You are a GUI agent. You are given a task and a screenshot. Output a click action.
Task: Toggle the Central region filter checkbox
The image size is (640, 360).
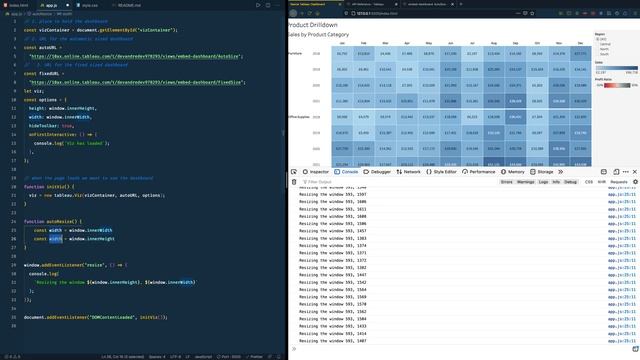click(598, 44)
